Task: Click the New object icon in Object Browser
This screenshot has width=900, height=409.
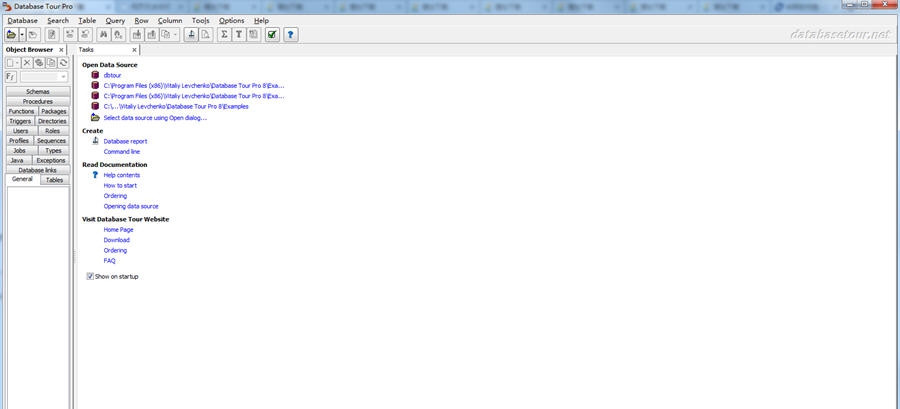Action: tap(10, 63)
